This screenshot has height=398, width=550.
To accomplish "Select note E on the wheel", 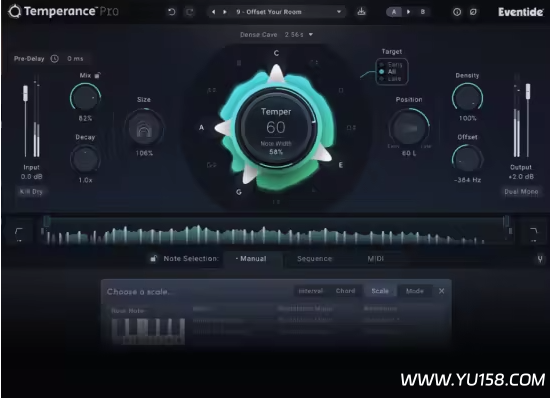I will (340, 165).
